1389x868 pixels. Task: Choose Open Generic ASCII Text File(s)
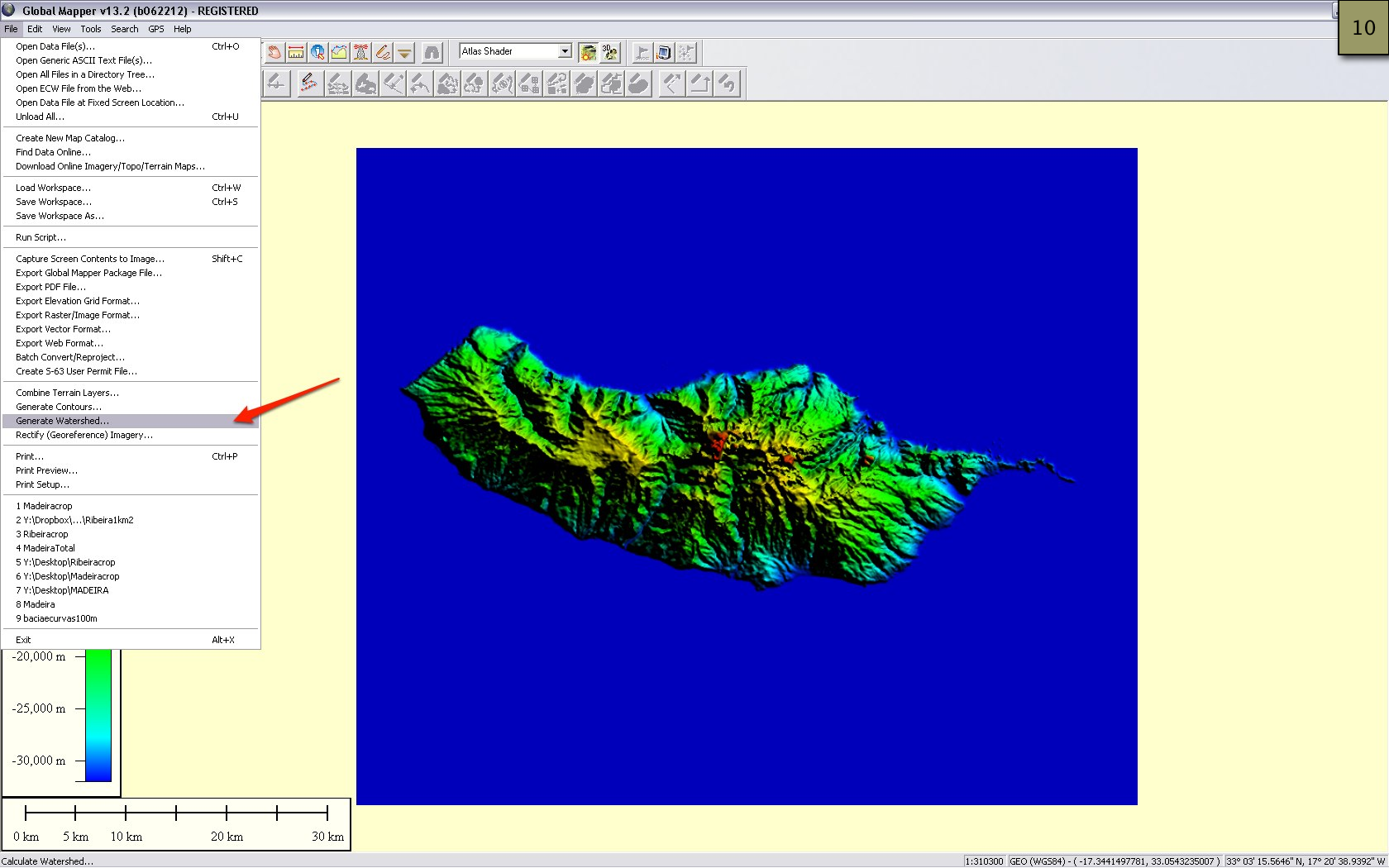tap(131, 60)
